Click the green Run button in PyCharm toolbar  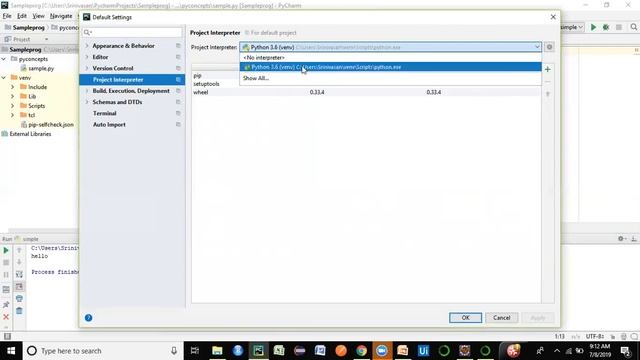click(x=593, y=27)
